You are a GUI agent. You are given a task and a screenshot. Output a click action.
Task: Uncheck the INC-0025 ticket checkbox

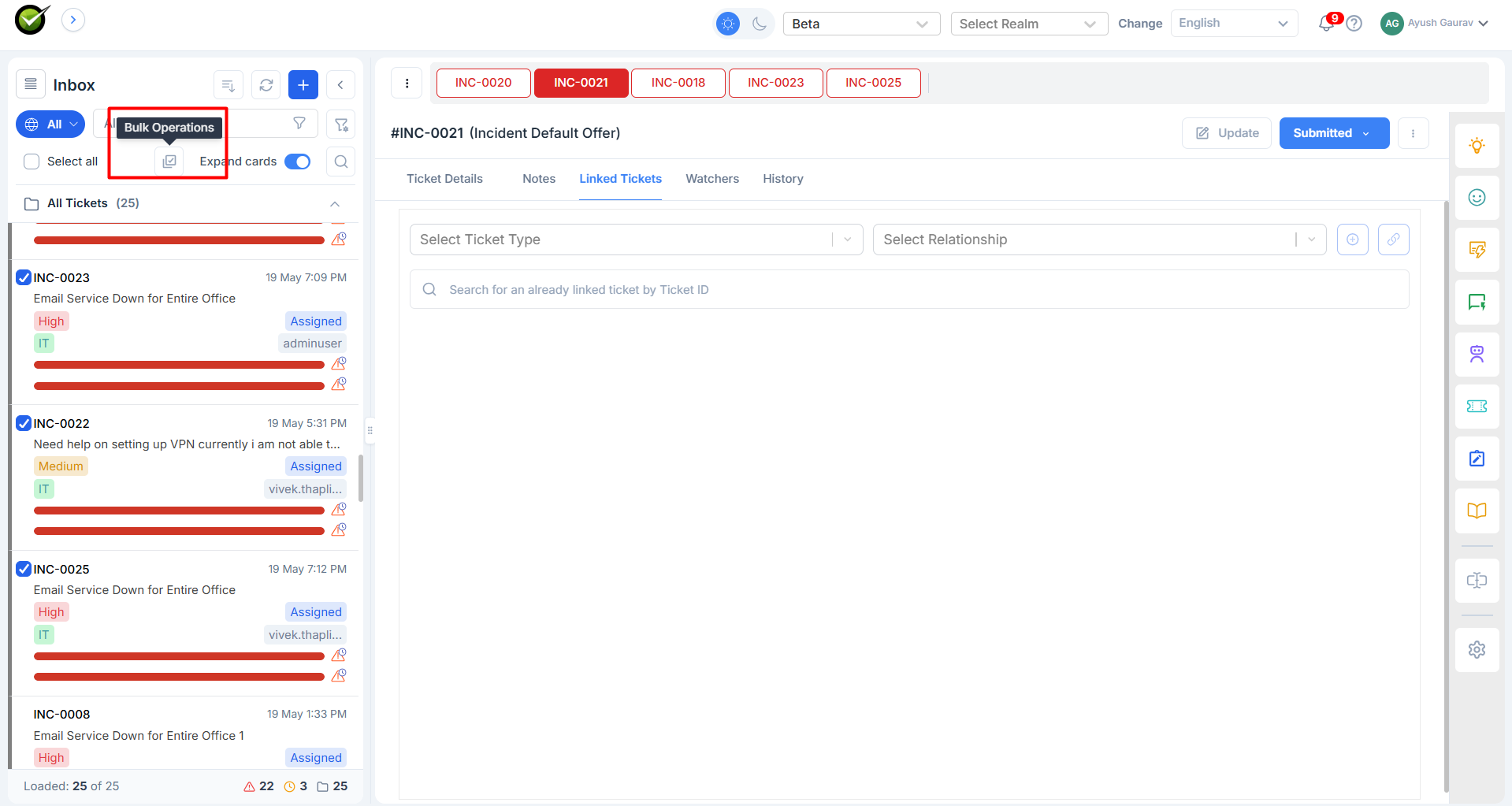tap(24, 569)
